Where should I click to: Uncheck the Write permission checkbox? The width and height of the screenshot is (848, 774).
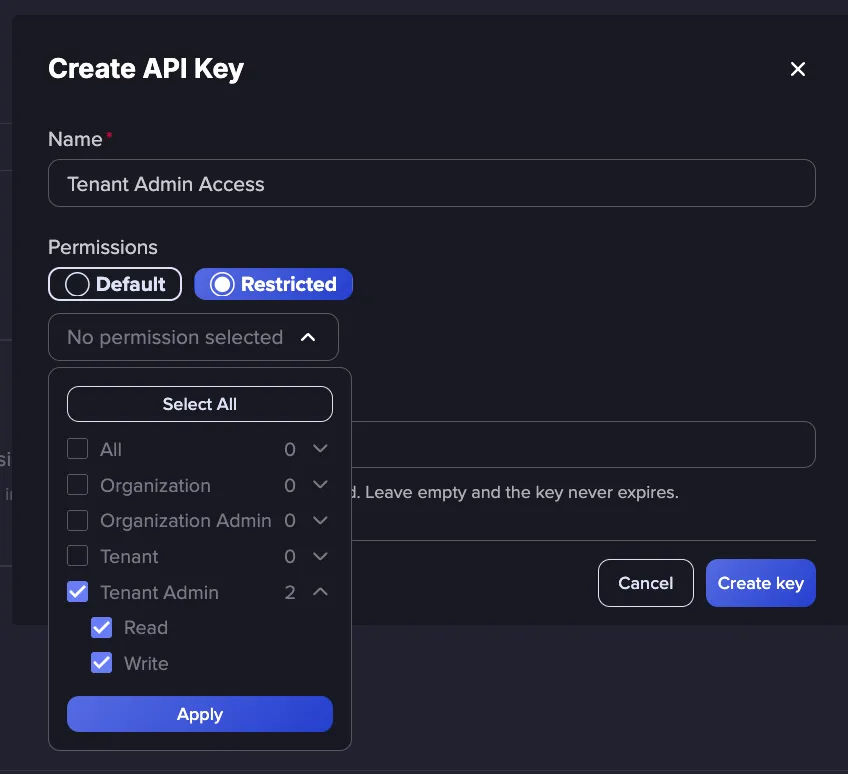pyautogui.click(x=102, y=663)
